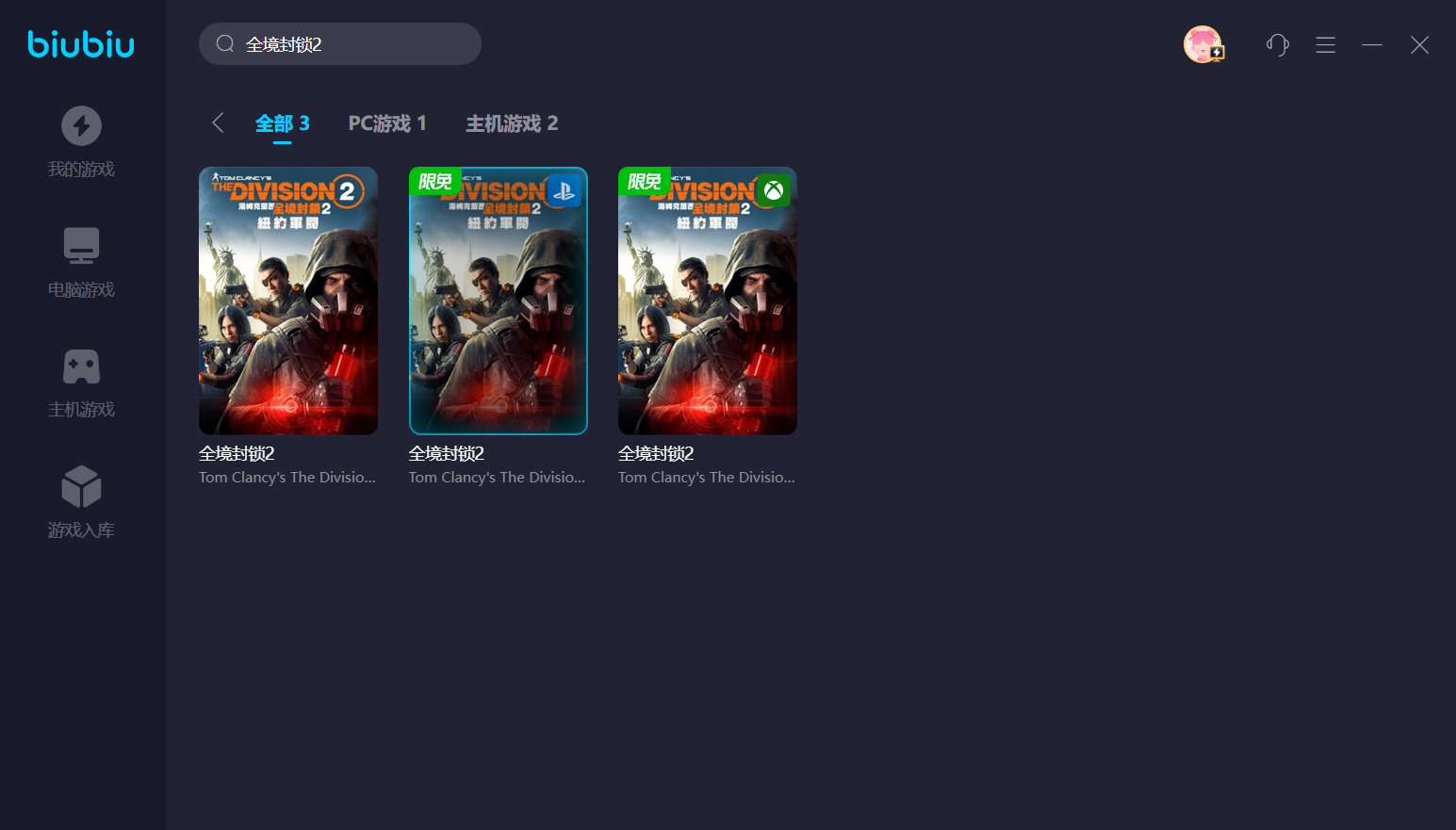Click the biubiu logo

coord(81,44)
